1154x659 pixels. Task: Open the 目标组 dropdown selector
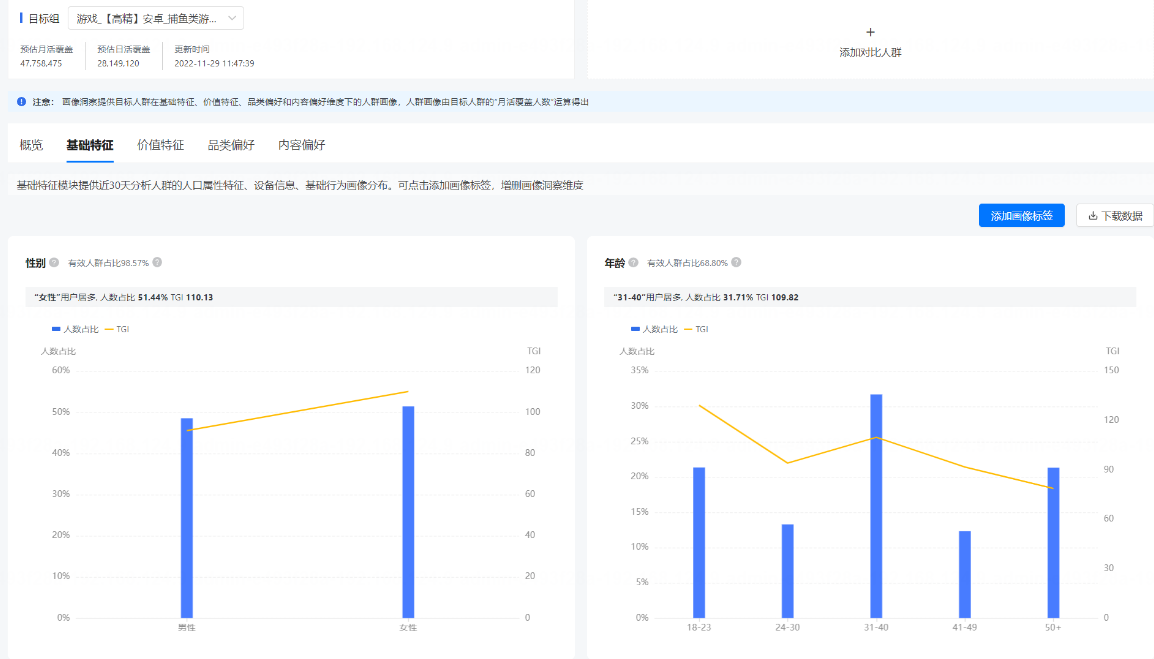[x=155, y=18]
